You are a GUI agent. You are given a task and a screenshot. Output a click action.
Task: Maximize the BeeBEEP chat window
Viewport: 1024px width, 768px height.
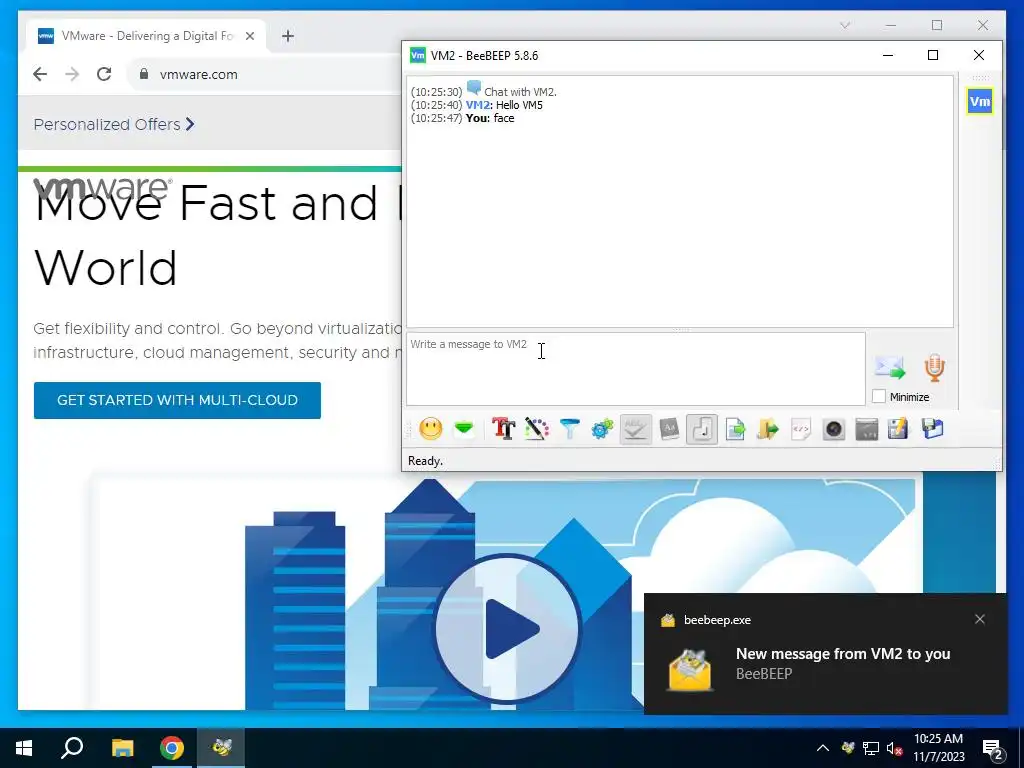[x=933, y=56]
